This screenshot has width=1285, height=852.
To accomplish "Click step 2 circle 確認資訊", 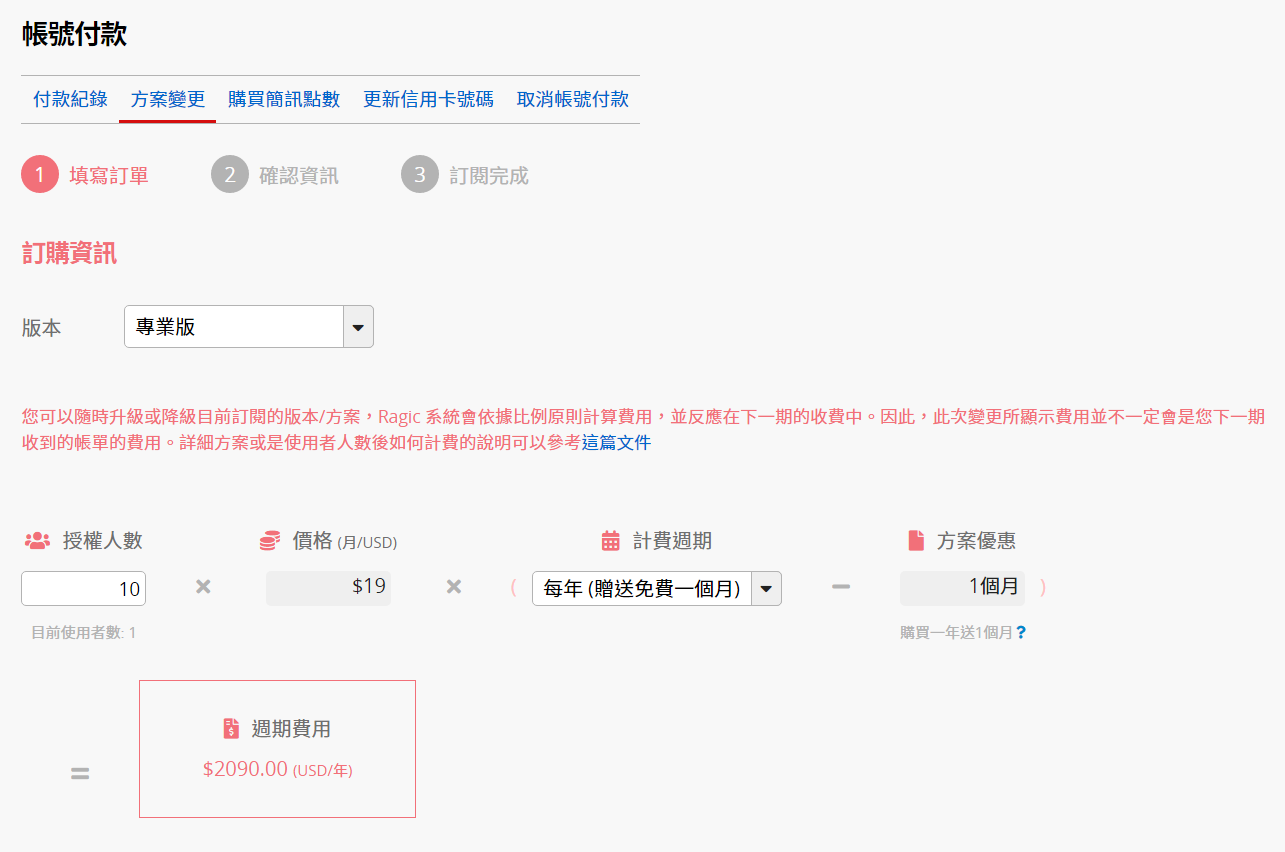I will pyautogui.click(x=230, y=175).
